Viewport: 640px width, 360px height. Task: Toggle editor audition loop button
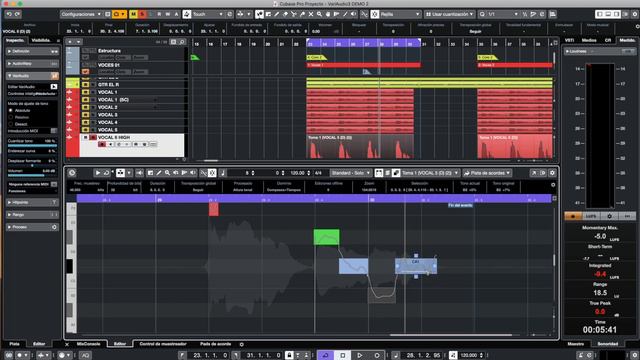(107, 173)
